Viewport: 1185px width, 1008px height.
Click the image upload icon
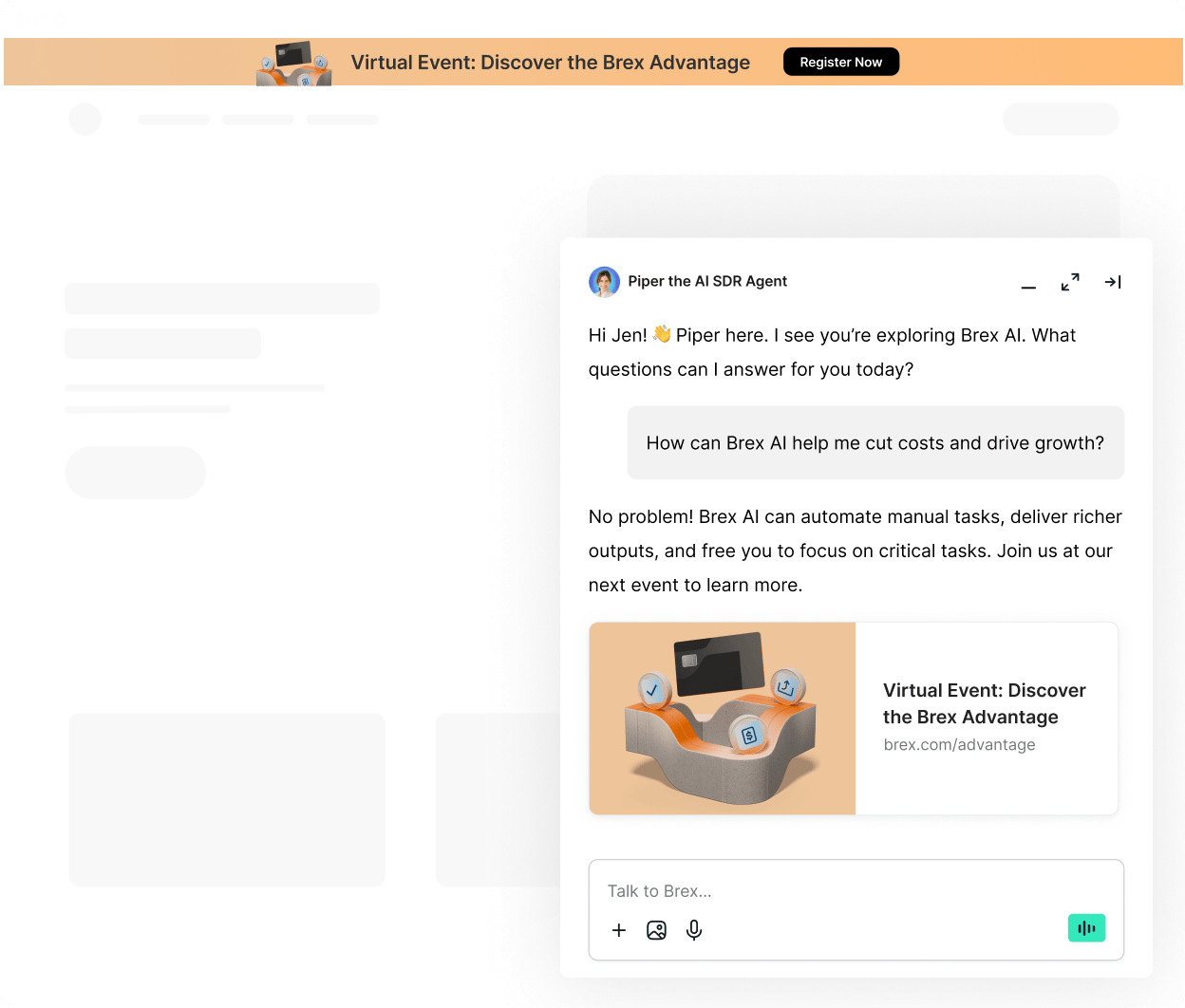(x=656, y=930)
